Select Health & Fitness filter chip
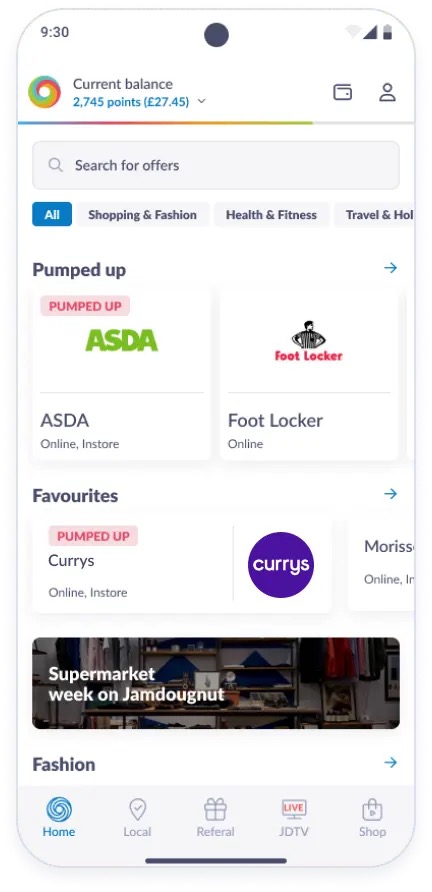This screenshot has width=432, height=892. (271, 214)
